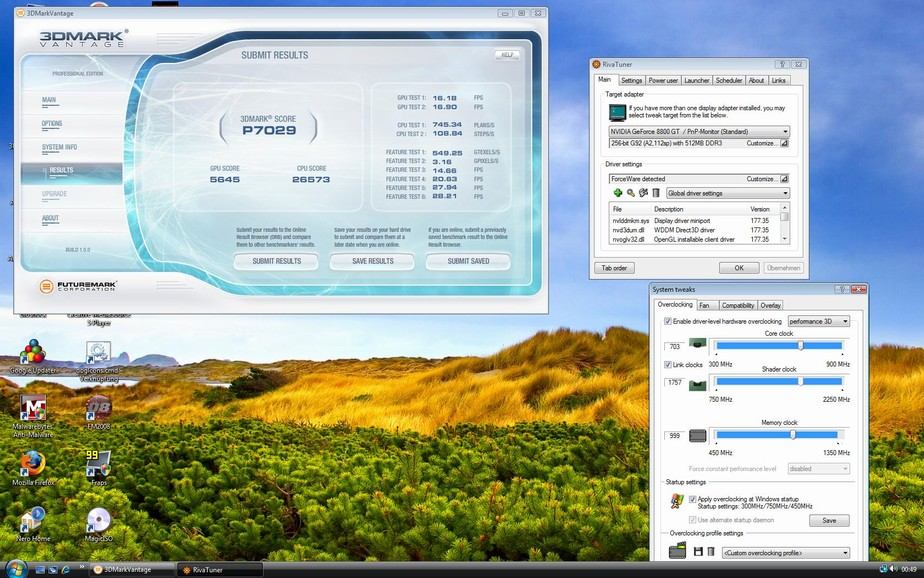Image resolution: width=924 pixels, height=578 pixels.
Task: Click the monitor icon under Target adapter
Action: click(617, 112)
